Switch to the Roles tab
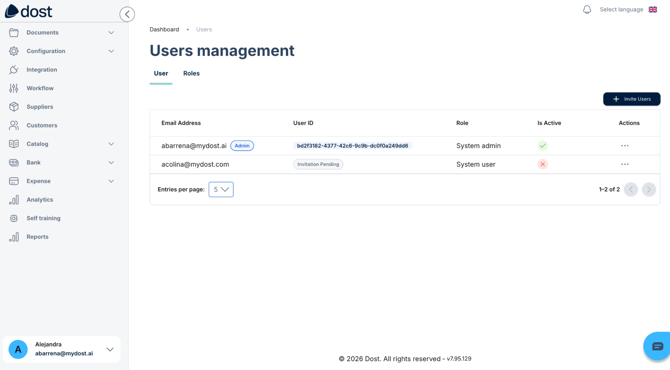Viewport: 670px width, 370px height. [x=191, y=73]
